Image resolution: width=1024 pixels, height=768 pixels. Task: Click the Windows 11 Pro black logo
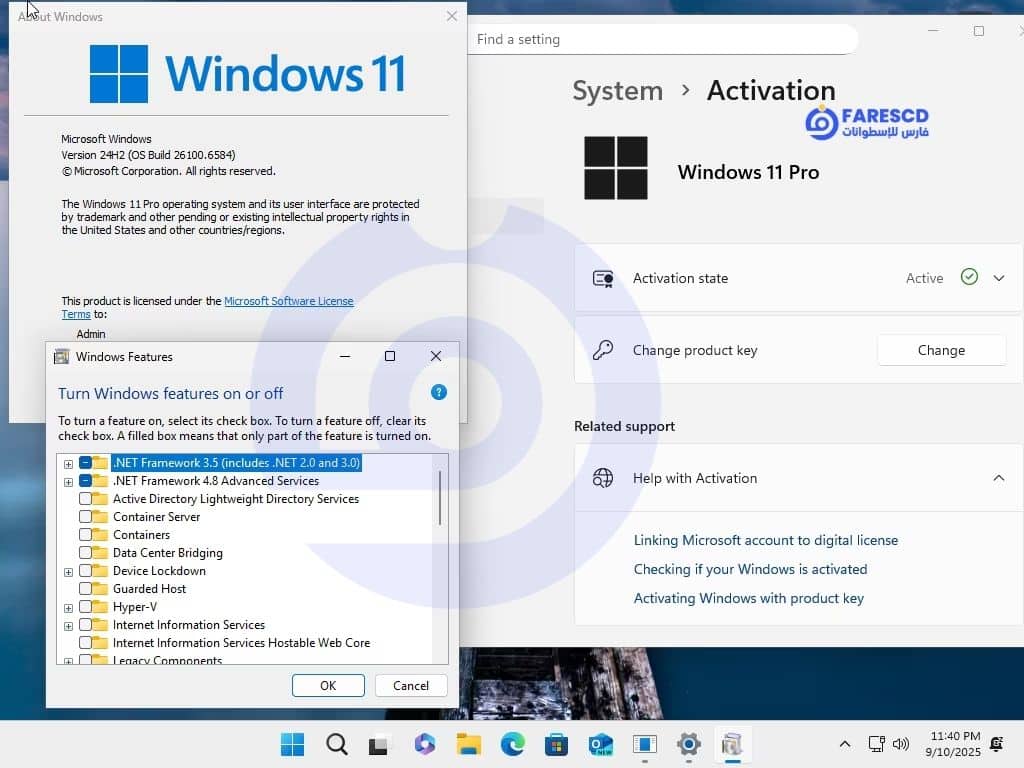click(x=616, y=168)
